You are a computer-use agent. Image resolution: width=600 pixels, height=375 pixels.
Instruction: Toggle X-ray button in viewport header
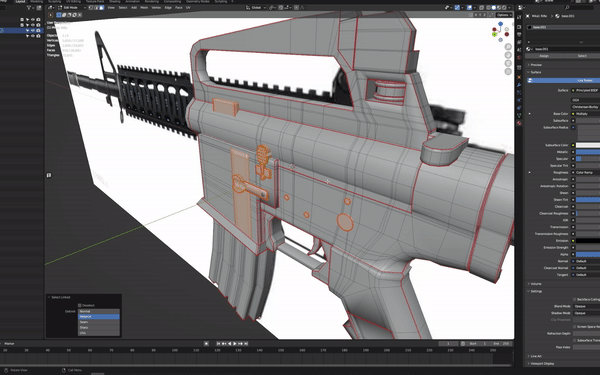point(481,8)
